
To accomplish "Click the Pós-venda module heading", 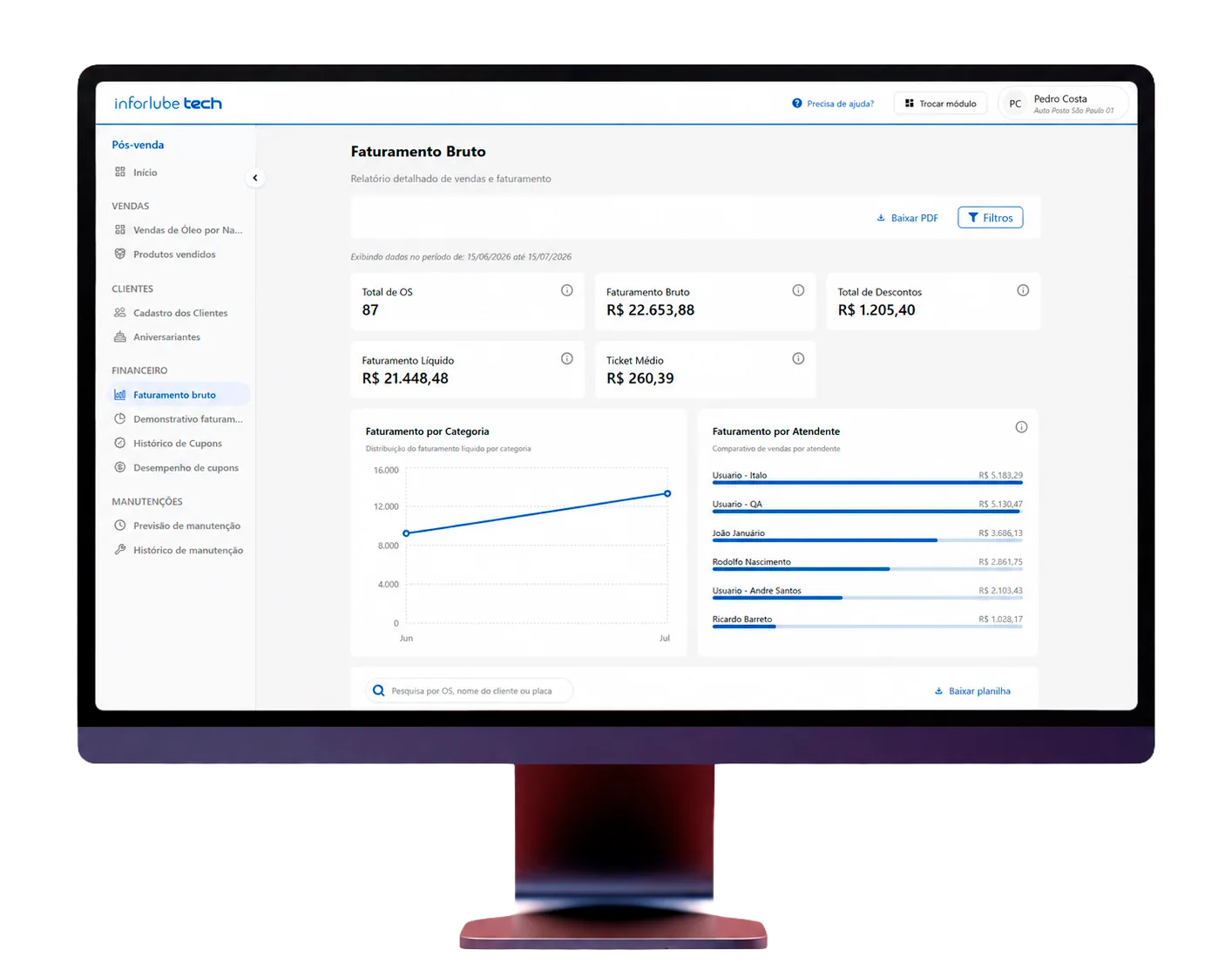I will 138,145.
